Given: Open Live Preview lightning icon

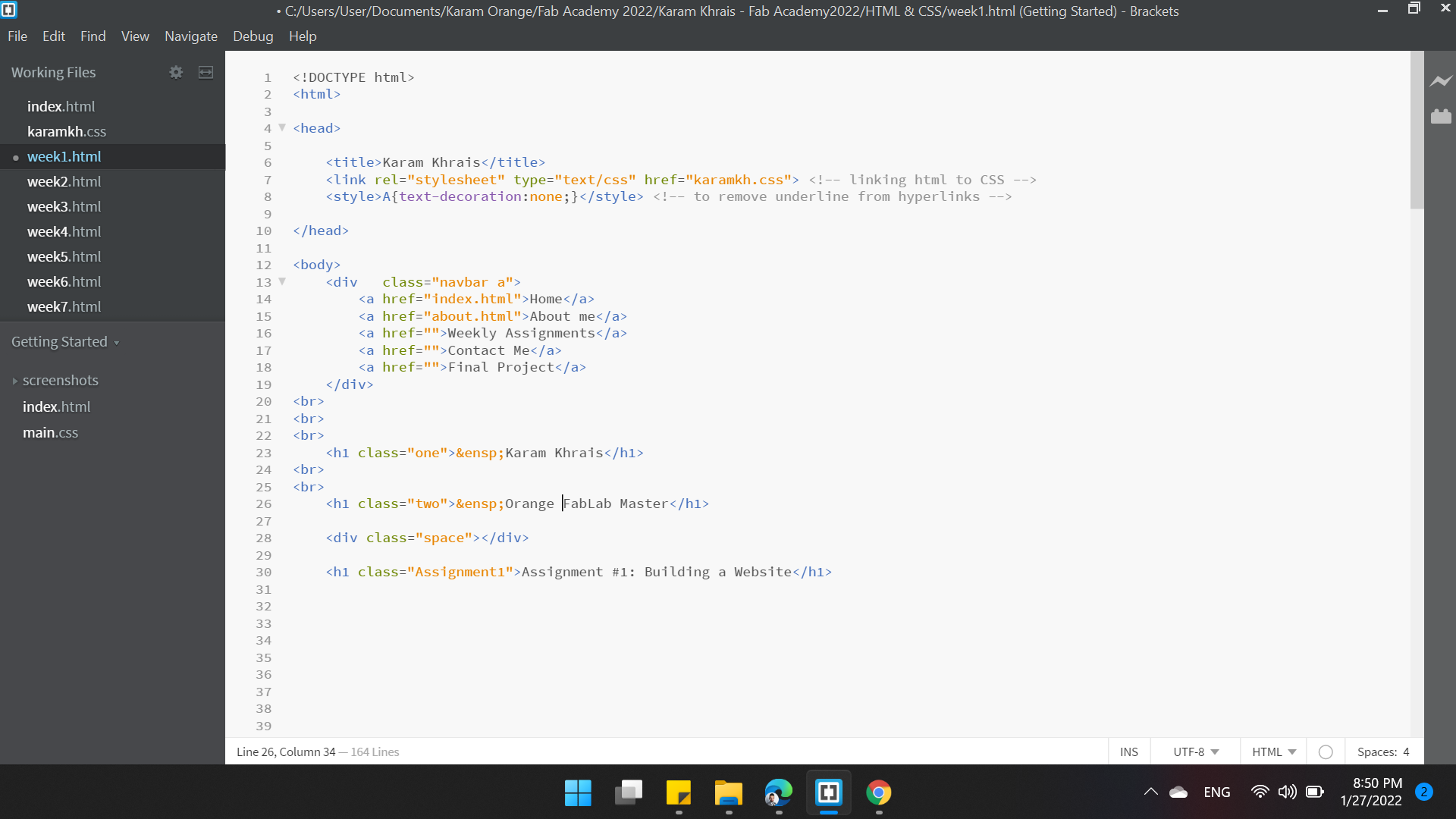Looking at the screenshot, I should (1441, 81).
